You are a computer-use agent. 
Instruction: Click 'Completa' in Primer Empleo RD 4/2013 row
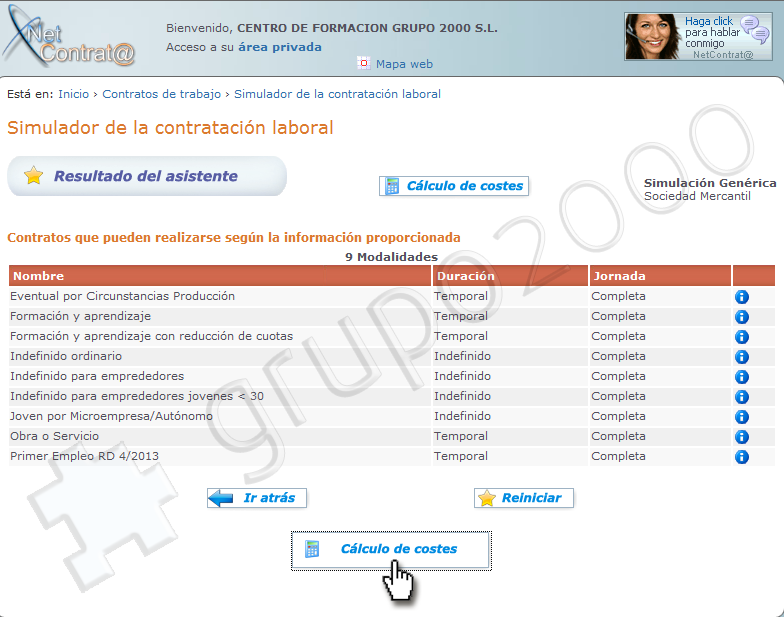click(618, 456)
